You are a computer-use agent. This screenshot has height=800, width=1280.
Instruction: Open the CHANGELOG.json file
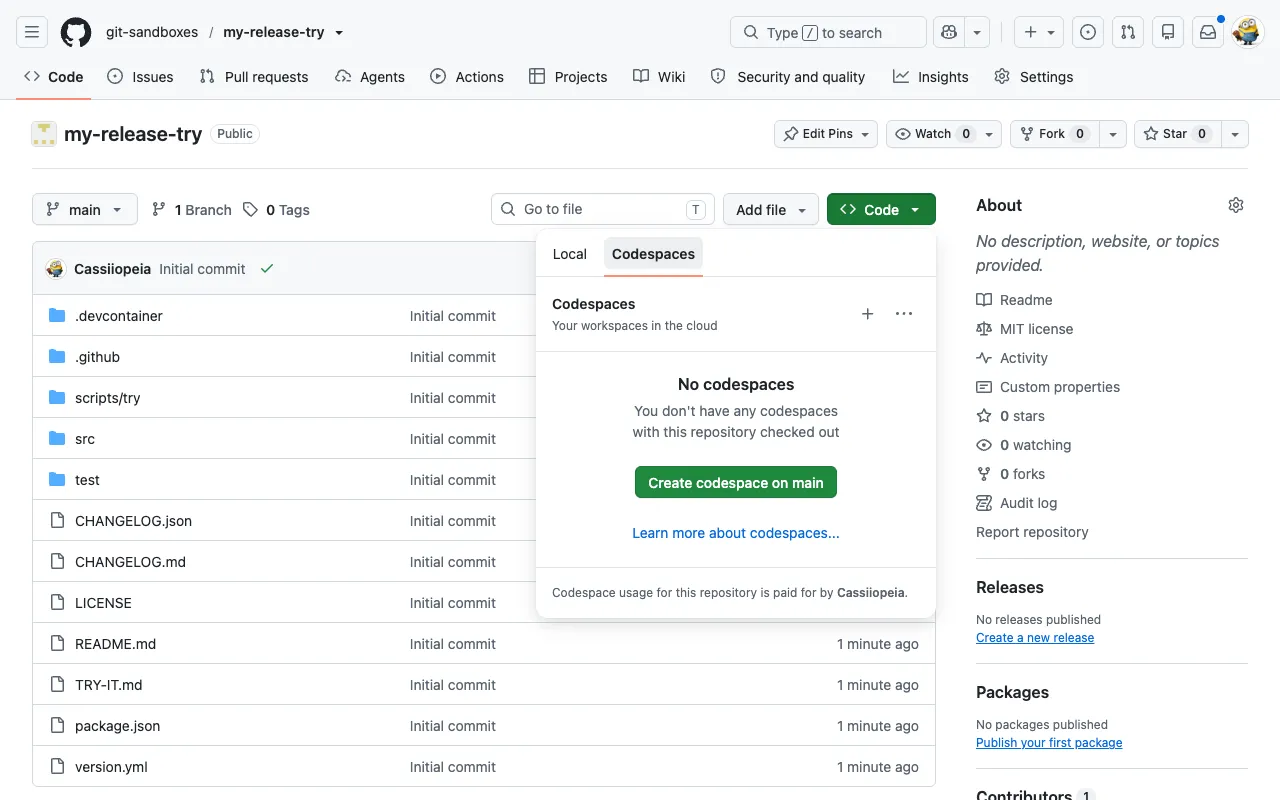[x=133, y=521]
